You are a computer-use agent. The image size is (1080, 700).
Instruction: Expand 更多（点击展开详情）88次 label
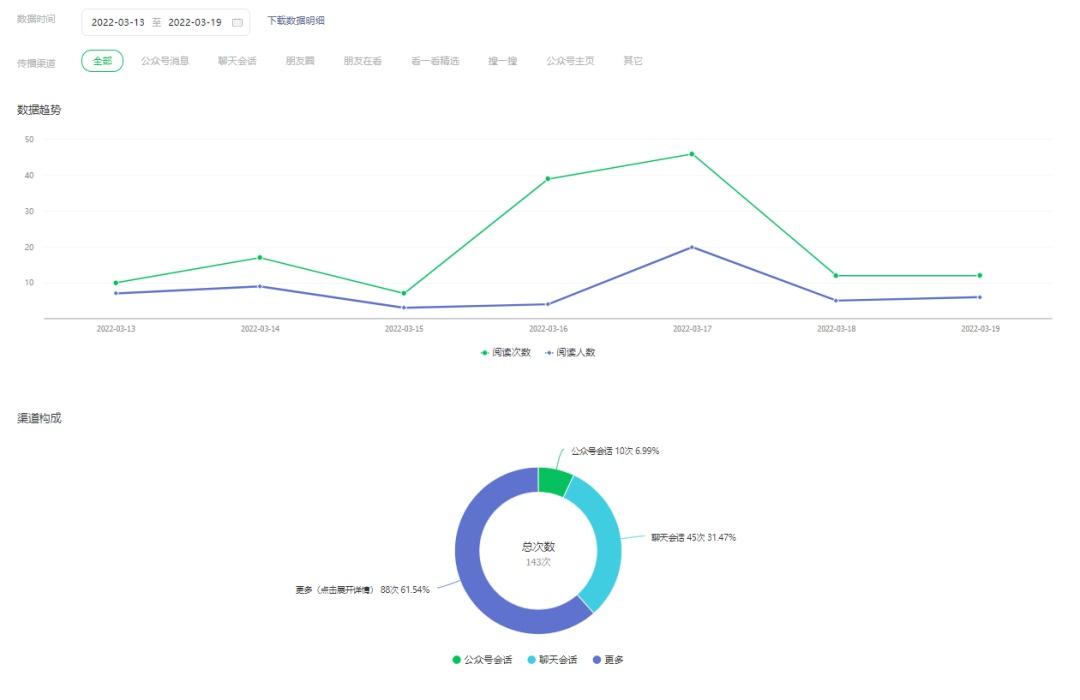point(362,590)
